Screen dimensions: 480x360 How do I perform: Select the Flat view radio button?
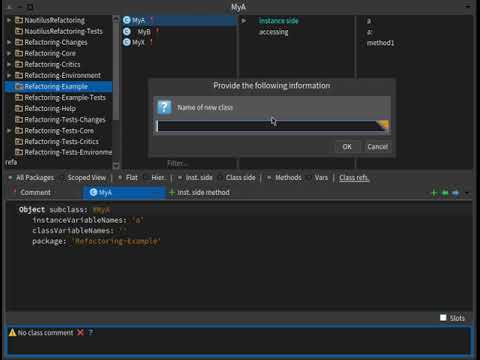coord(120,178)
